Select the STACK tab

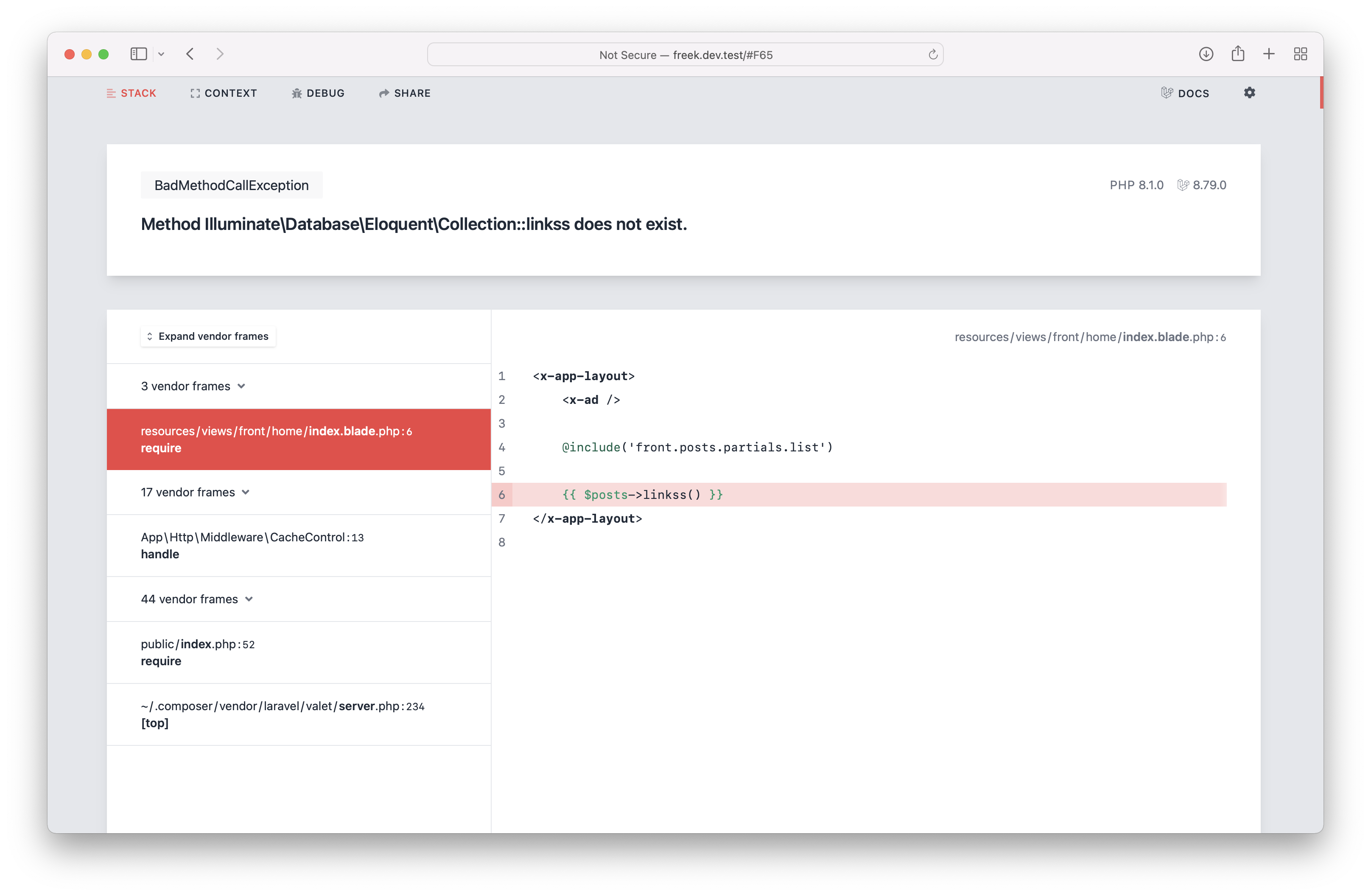pos(129,92)
